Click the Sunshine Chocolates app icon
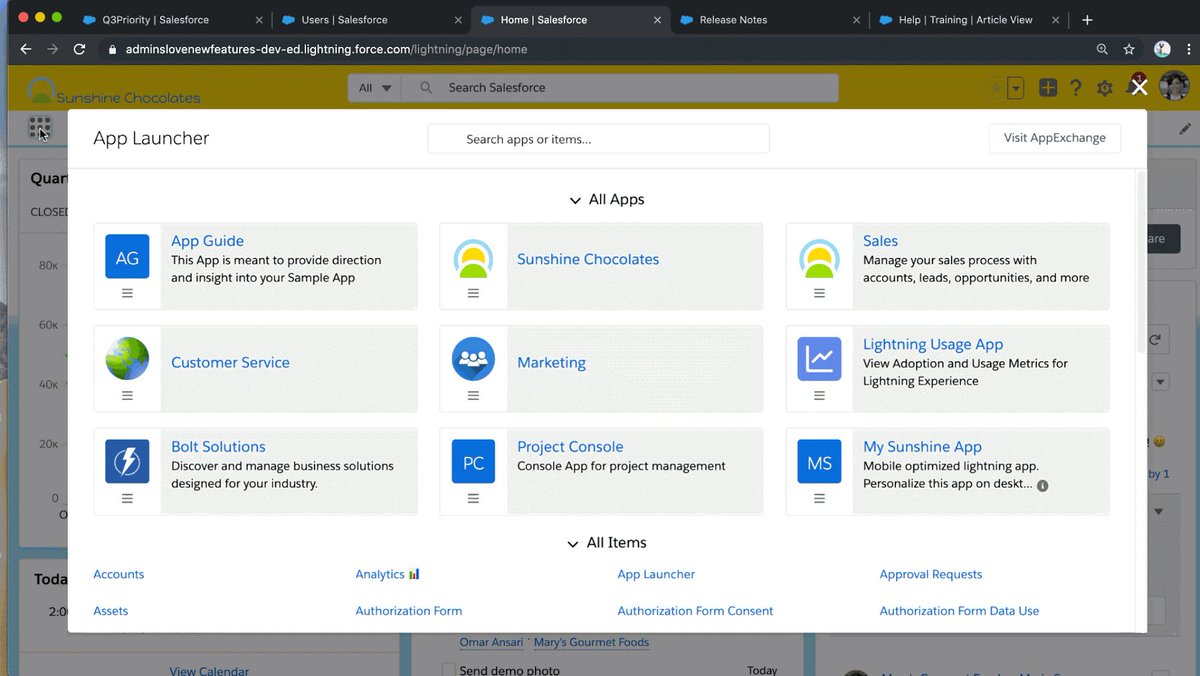This screenshot has height=676, width=1200. 473,258
